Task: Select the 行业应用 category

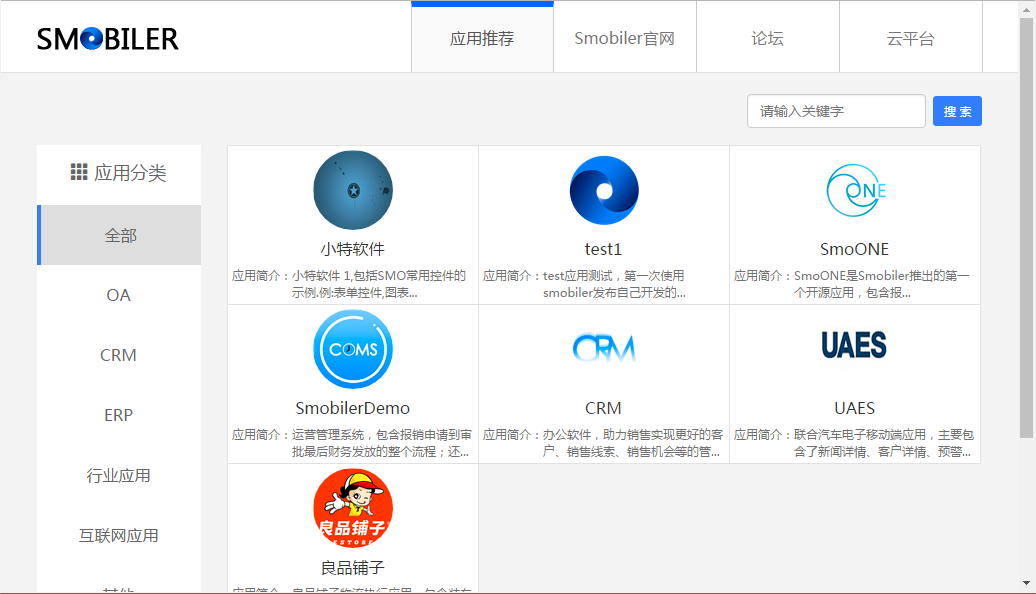Action: tap(119, 476)
